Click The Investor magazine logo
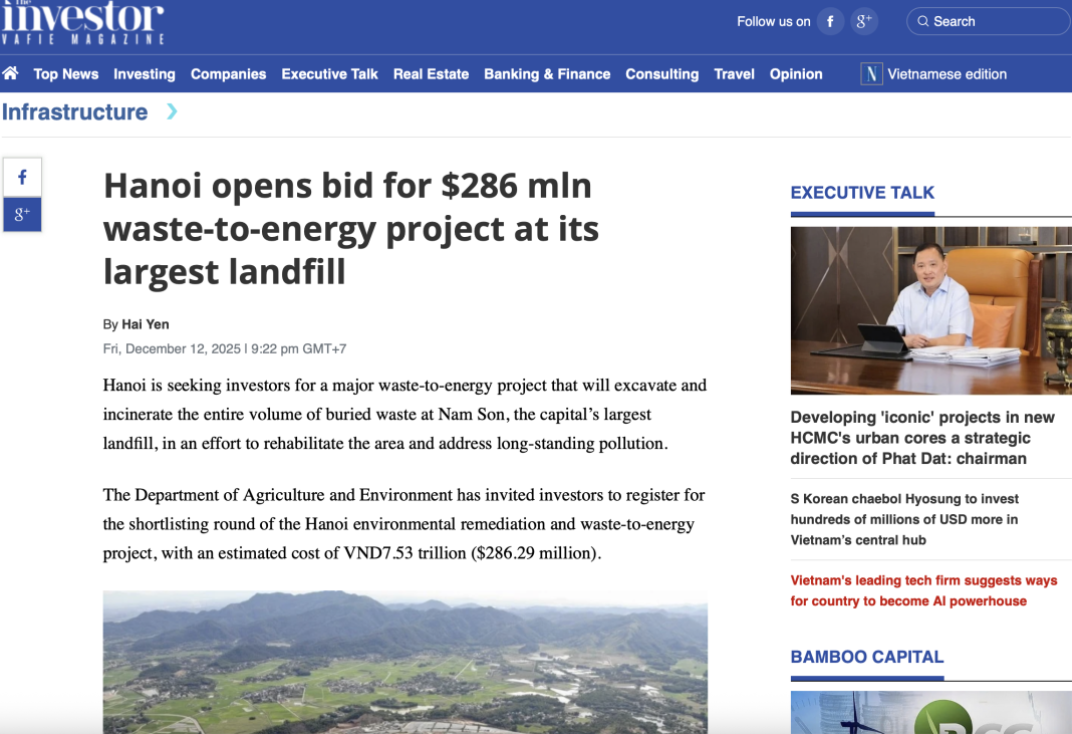1072x734 pixels. 82,22
